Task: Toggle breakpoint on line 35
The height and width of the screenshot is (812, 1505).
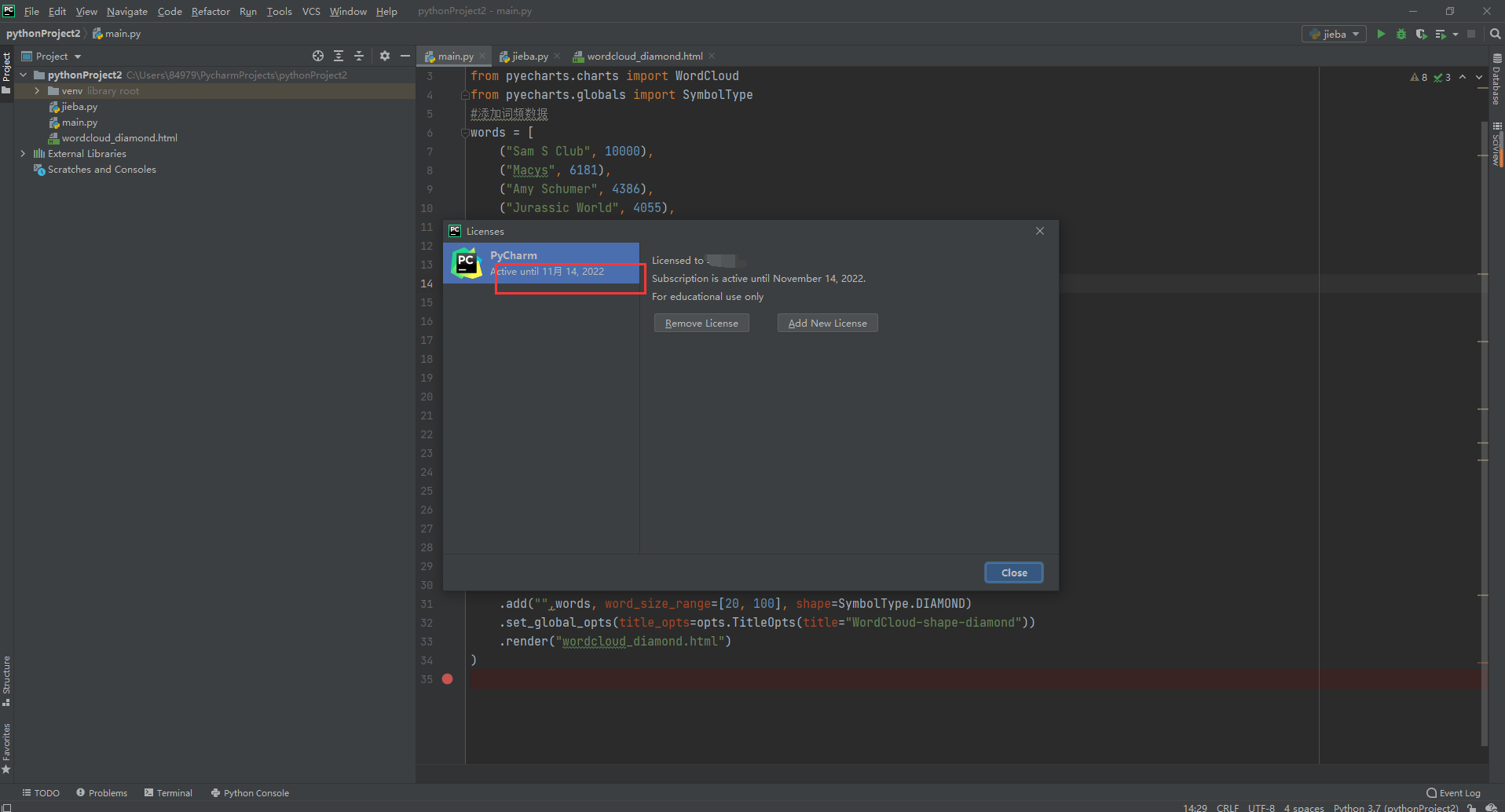Action: (447, 679)
